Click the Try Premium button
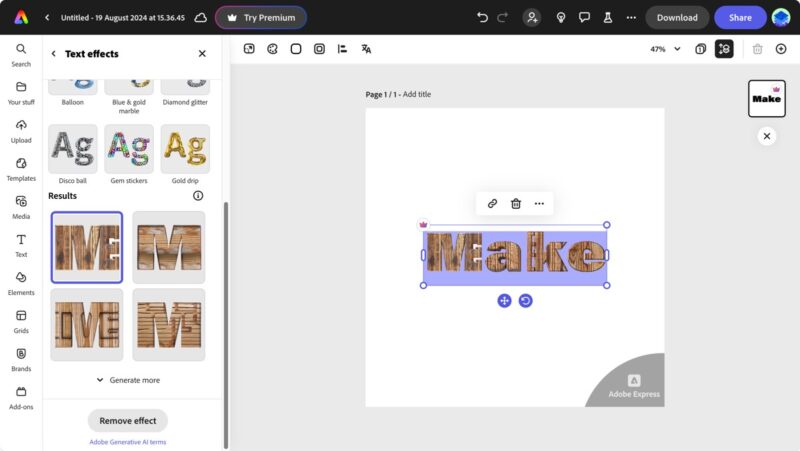The width and height of the screenshot is (800, 451). 261,17
